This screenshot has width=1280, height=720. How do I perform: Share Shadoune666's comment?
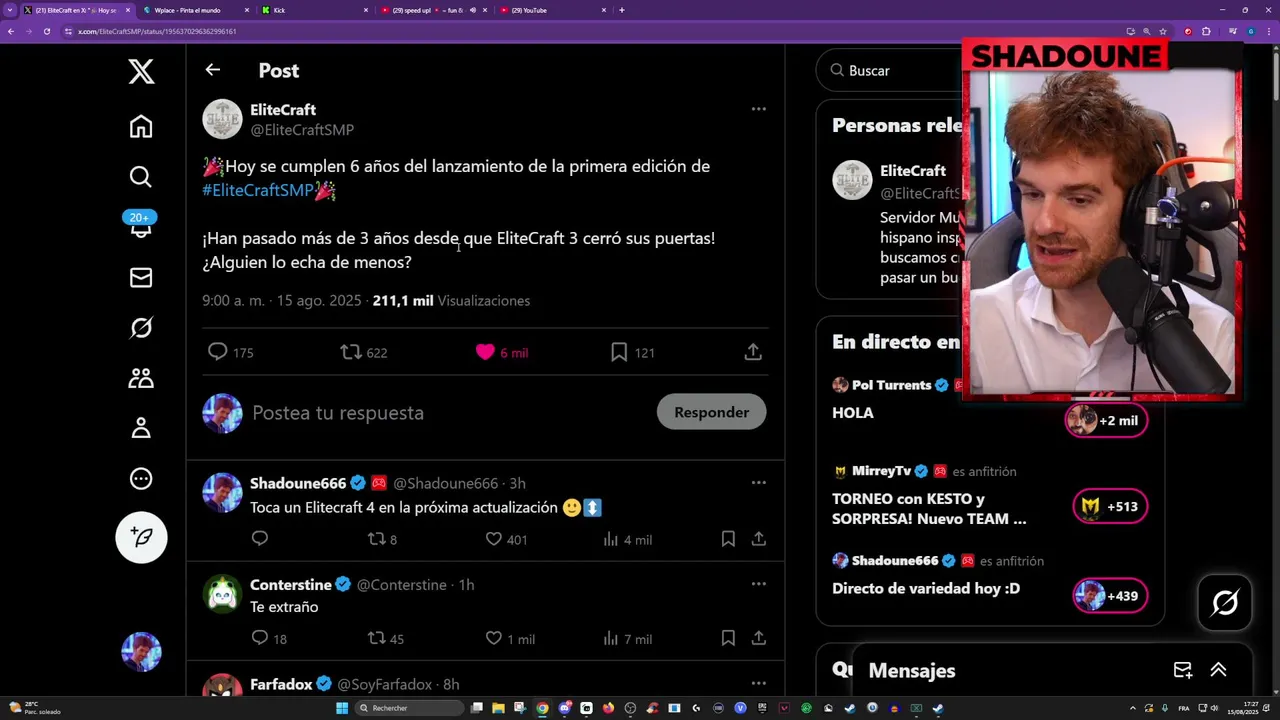coord(759,539)
